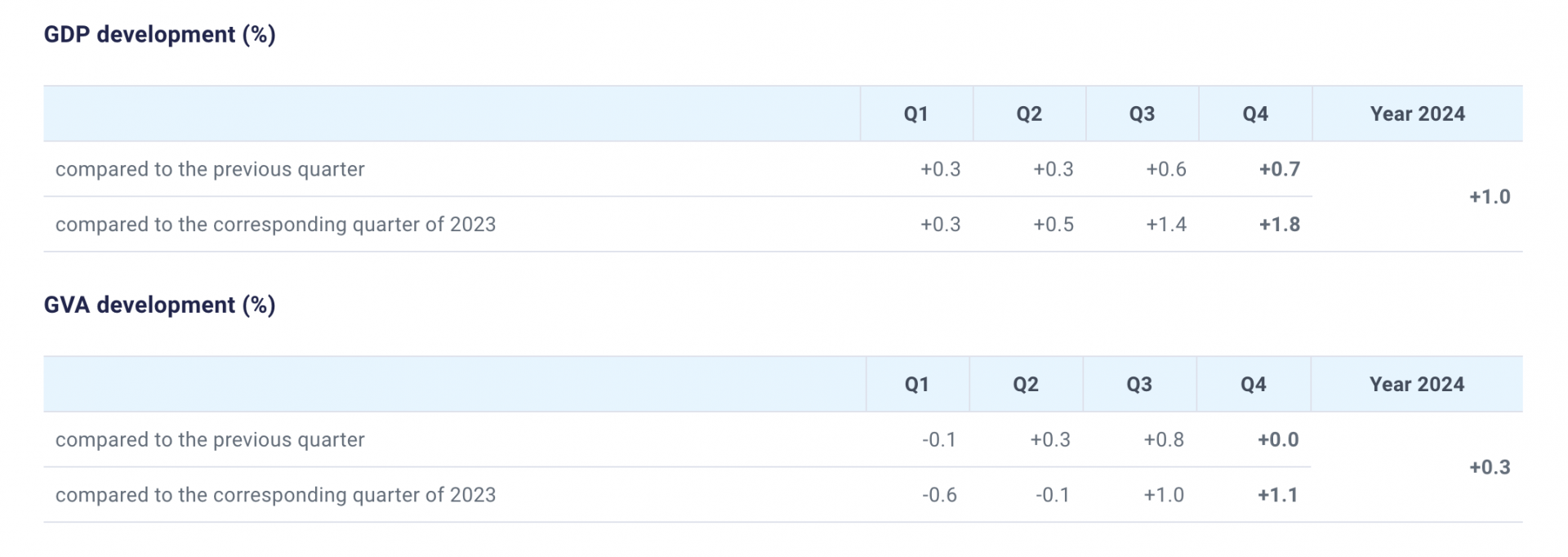1568x557 pixels.
Task: Click the bold +0.0 GVA Q4 value
Action: [x=1277, y=439]
